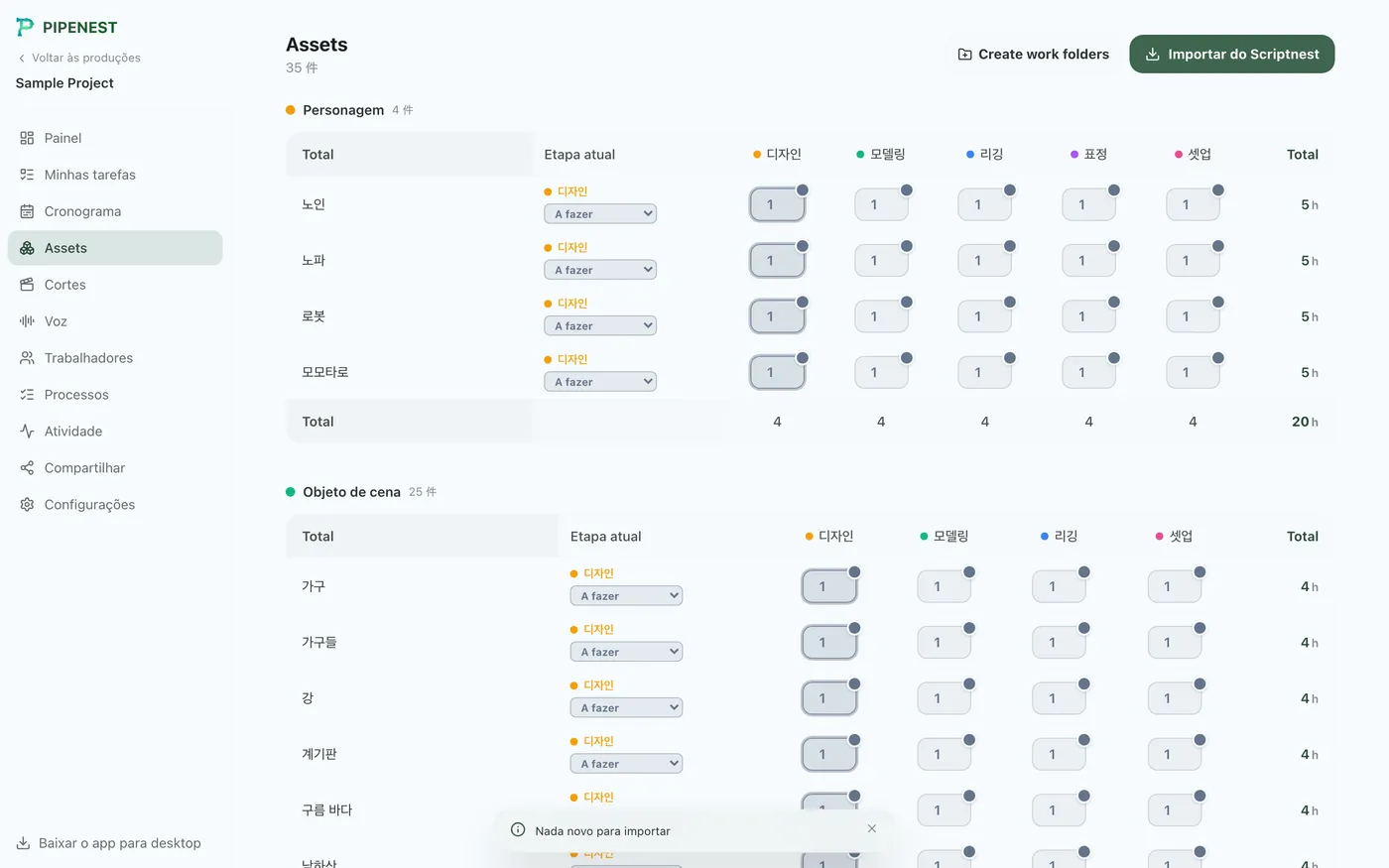Click the Compartilhar share icon

coord(27,468)
